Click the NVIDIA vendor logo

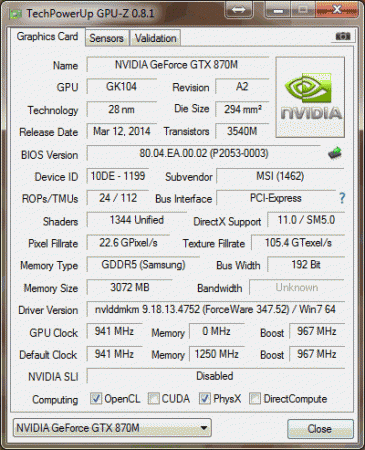pyautogui.click(x=310, y=97)
